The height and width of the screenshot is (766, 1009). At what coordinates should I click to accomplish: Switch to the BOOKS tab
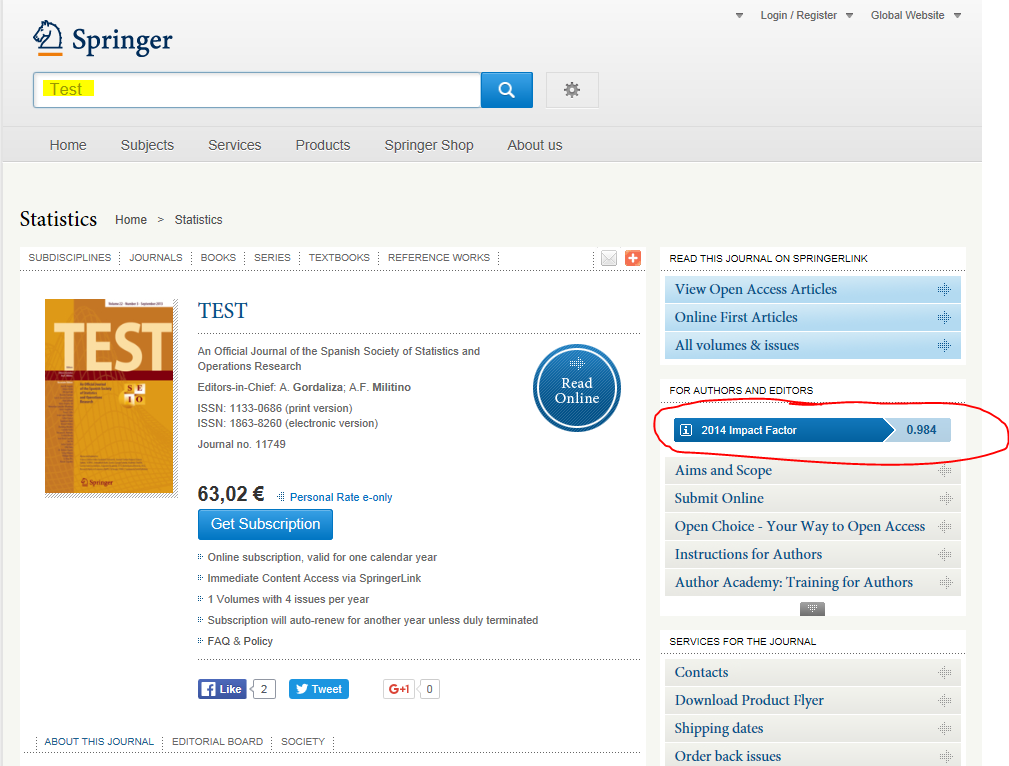tap(218, 257)
